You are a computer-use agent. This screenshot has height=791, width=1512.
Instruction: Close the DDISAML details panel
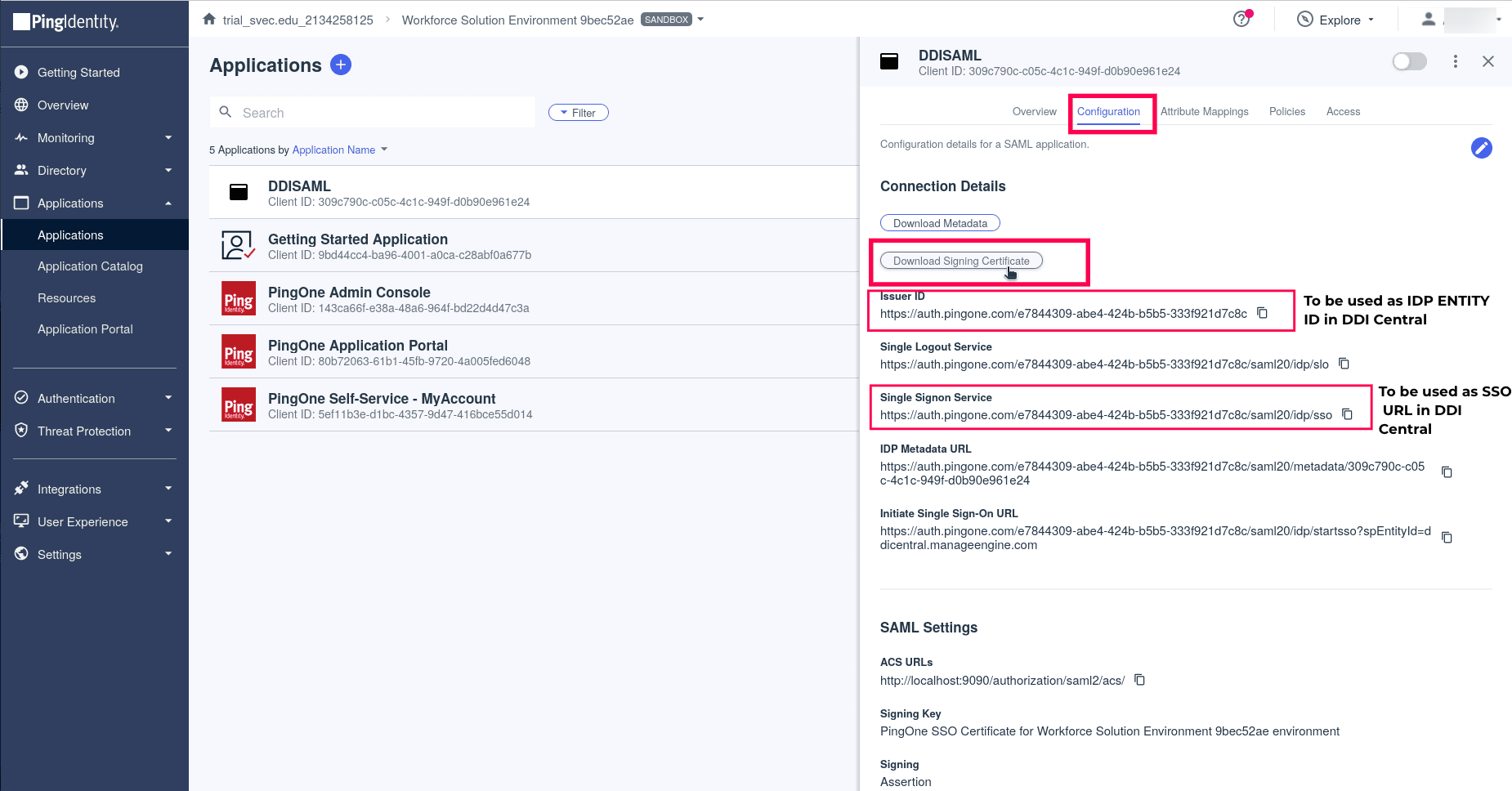click(x=1488, y=61)
